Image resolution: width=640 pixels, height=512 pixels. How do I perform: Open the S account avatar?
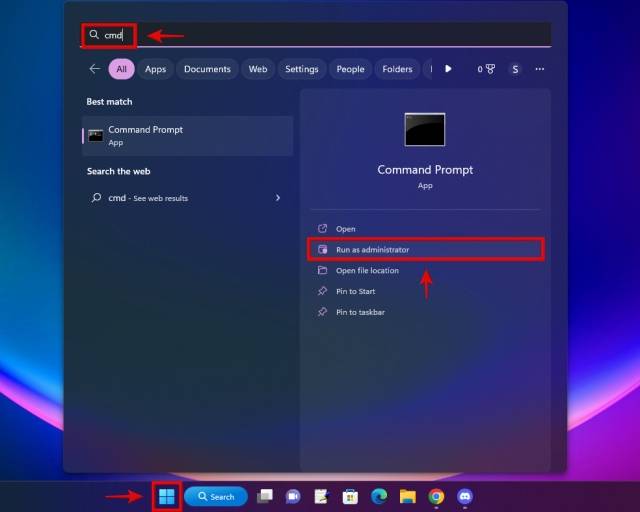pyautogui.click(x=515, y=69)
